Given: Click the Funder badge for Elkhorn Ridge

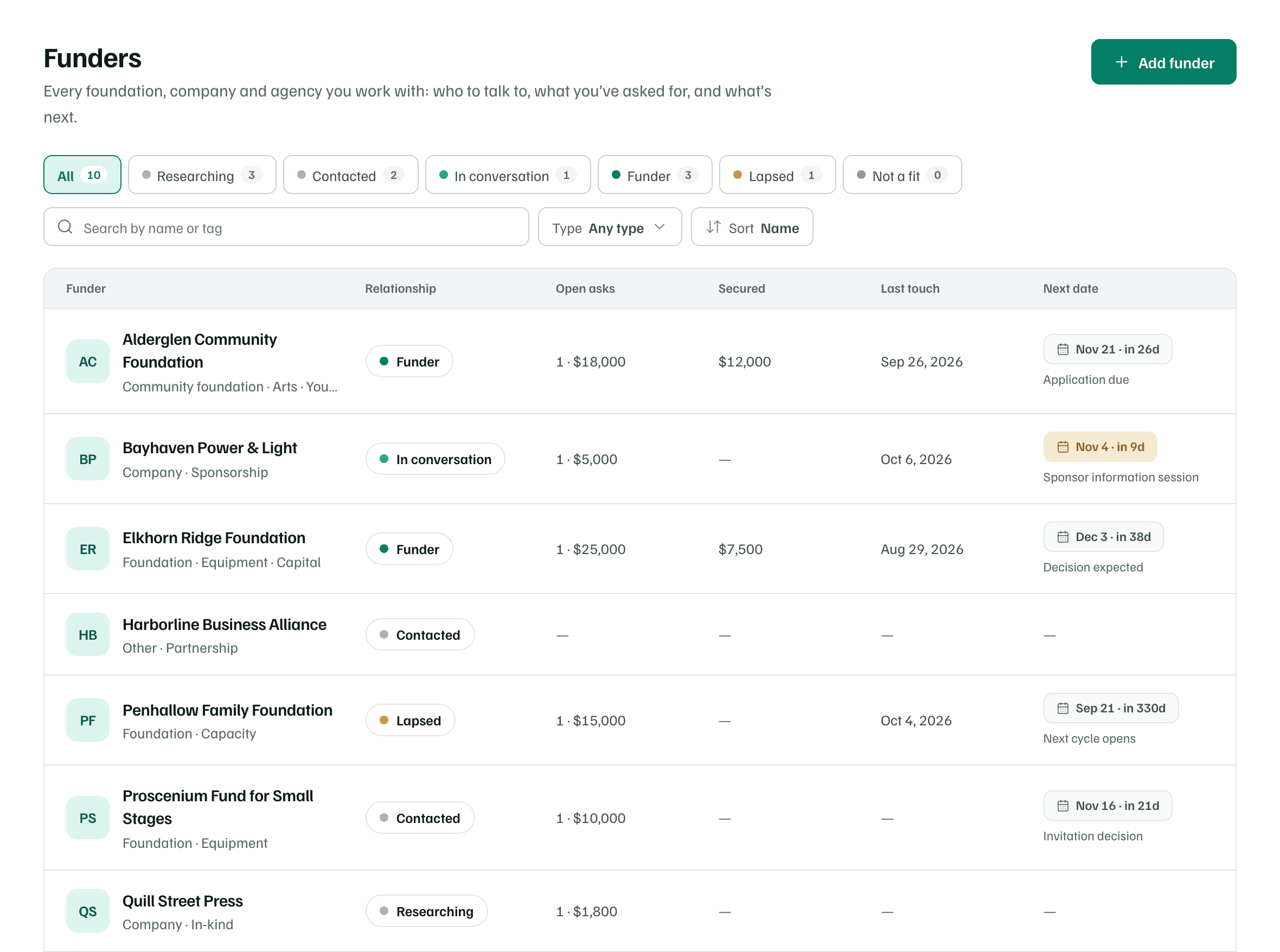Looking at the screenshot, I should pyautogui.click(x=409, y=549).
